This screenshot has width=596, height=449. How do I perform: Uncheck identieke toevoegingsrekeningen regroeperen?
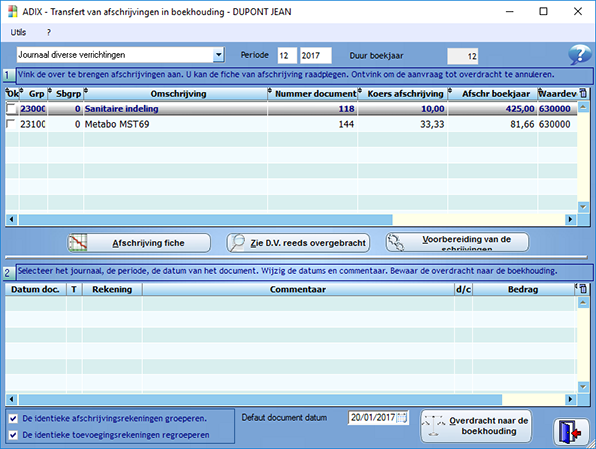[x=13, y=435]
